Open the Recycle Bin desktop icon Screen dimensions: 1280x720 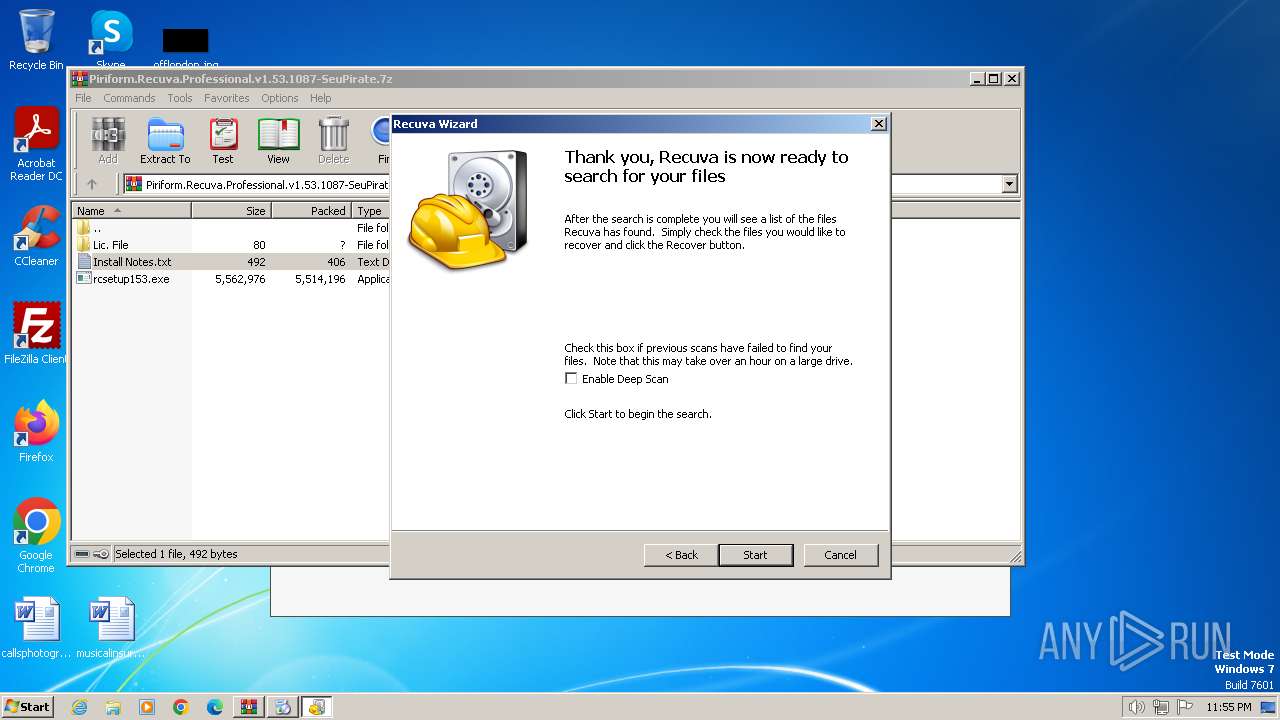pyautogui.click(x=36, y=39)
